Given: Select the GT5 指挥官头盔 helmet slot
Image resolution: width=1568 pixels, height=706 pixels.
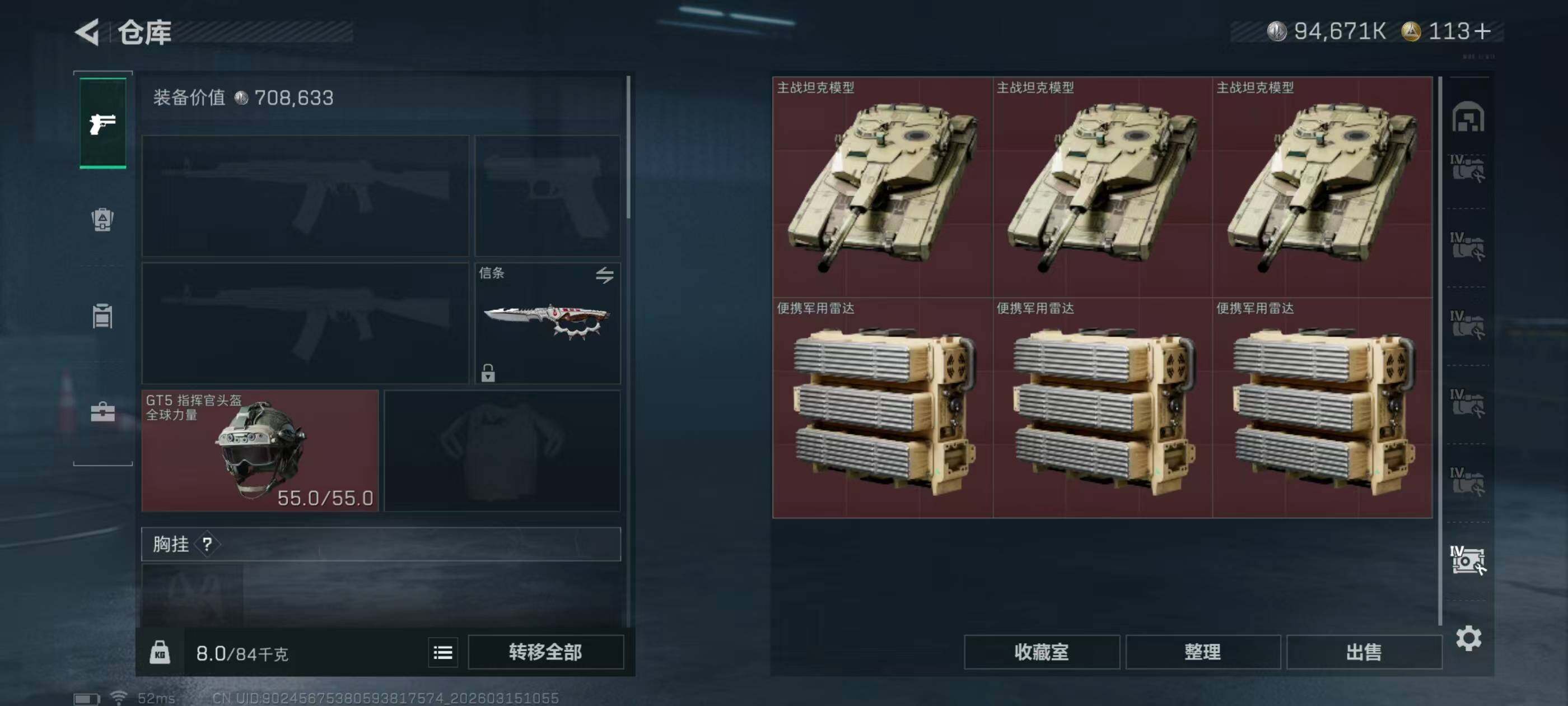Looking at the screenshot, I should coord(260,450).
